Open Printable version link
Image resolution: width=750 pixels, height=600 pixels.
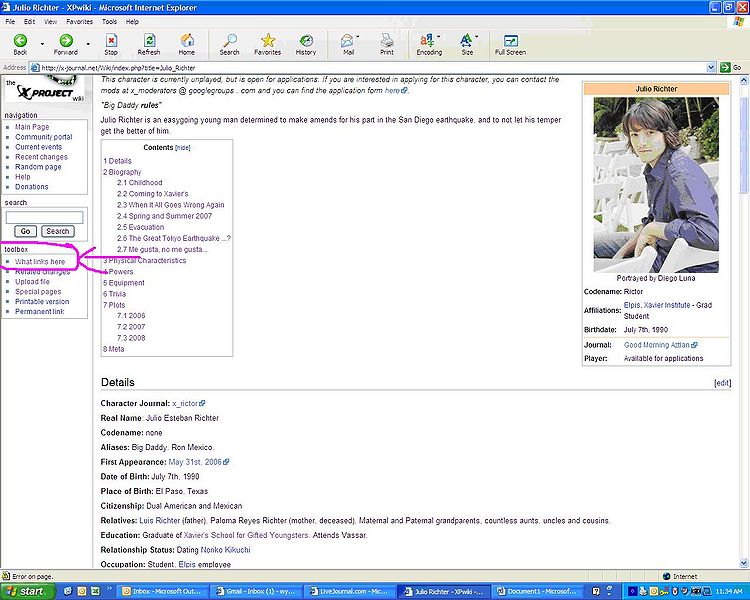point(42,301)
